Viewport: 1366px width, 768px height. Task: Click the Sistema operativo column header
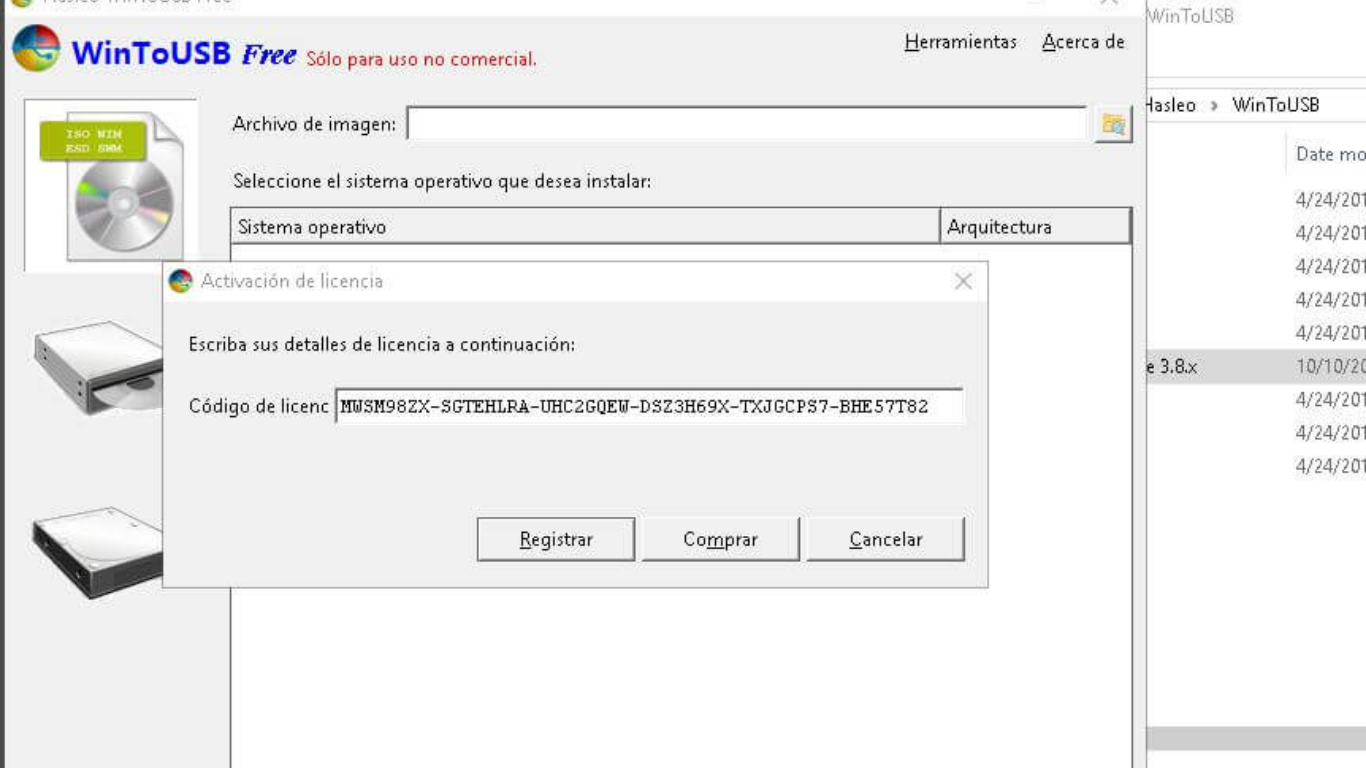(x=585, y=227)
